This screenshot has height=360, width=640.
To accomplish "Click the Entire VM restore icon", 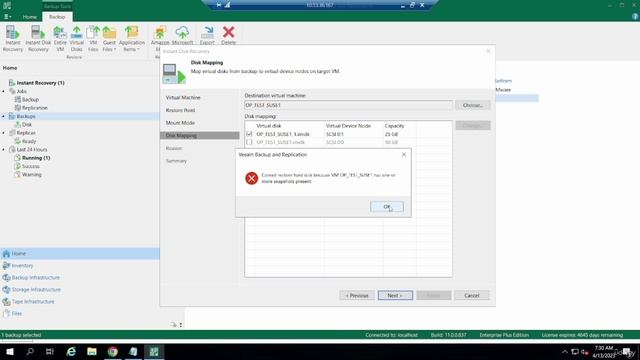I will pos(60,39).
